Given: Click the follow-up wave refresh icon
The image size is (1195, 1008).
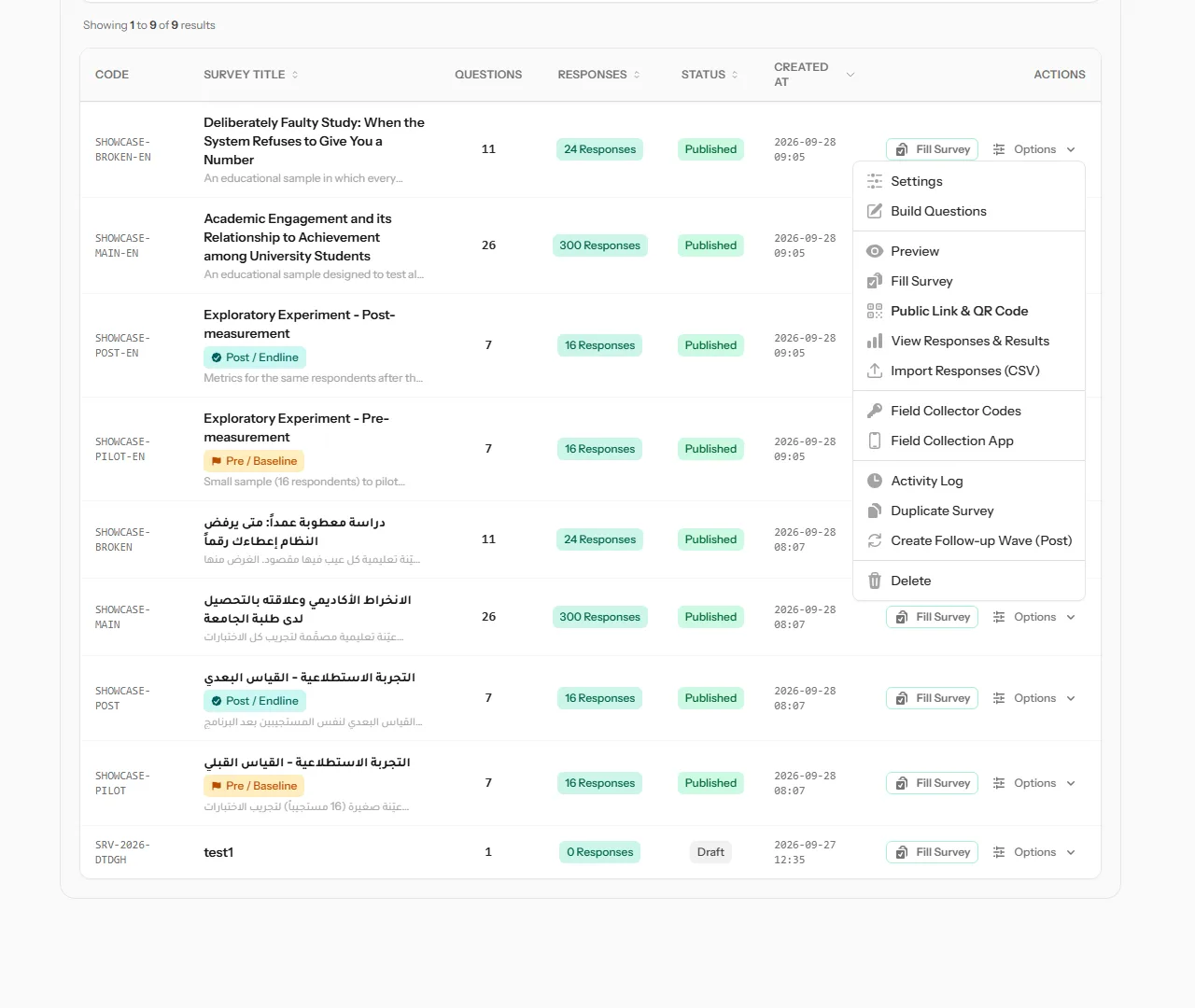Looking at the screenshot, I should [875, 540].
